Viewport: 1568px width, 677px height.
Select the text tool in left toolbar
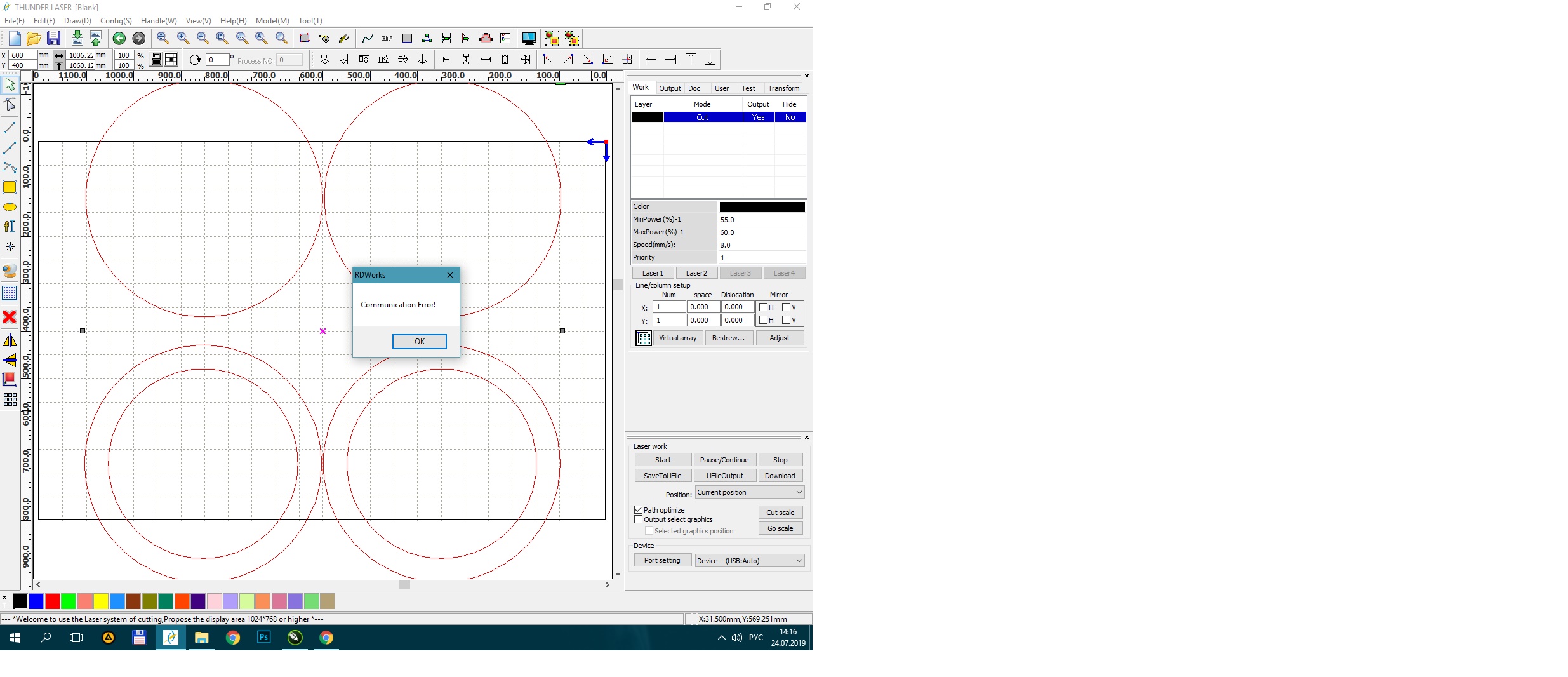point(10,226)
